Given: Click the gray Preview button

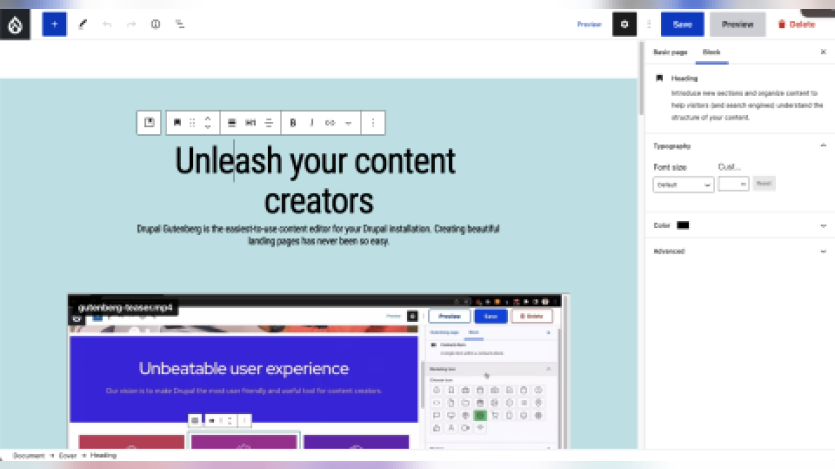Looking at the screenshot, I should 738,24.
